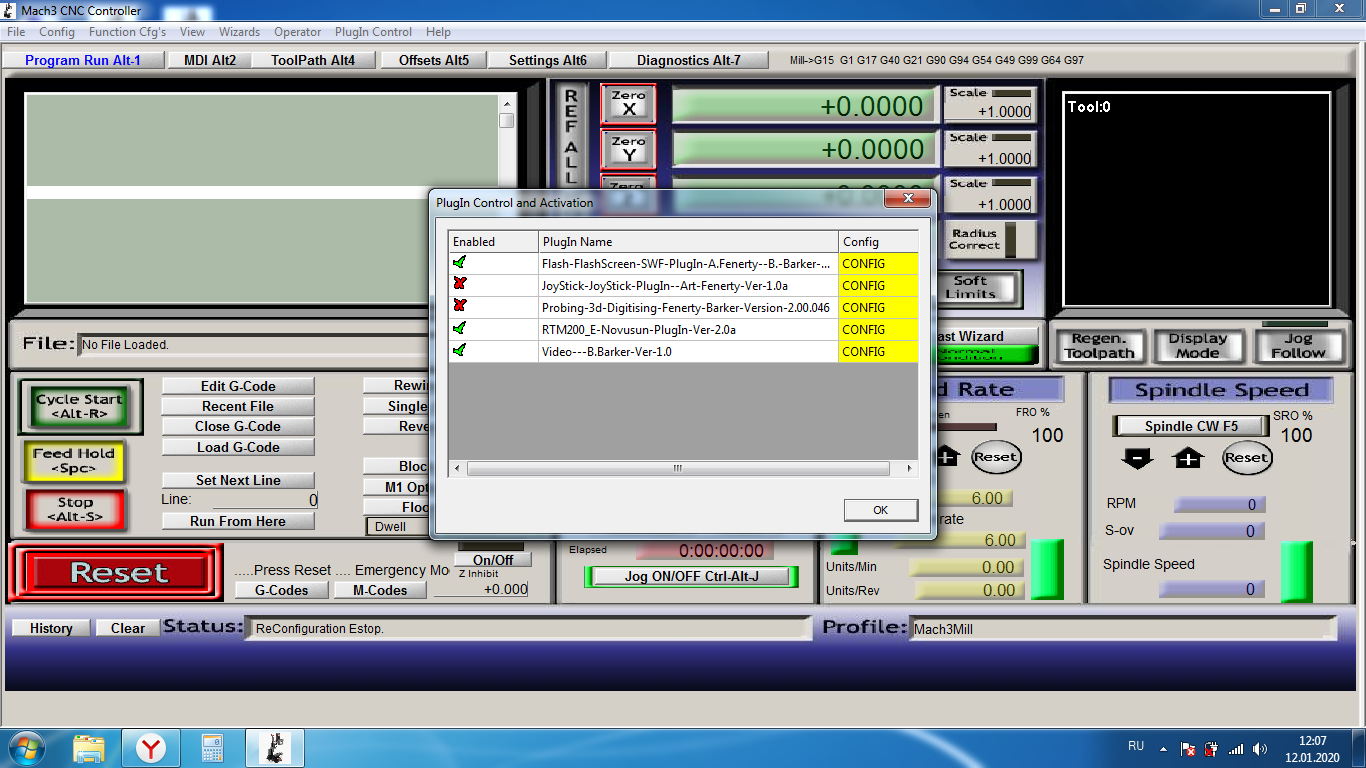The width and height of the screenshot is (1366, 768).
Task: Enable the JoyStick plugin red X mark
Action: [x=460, y=285]
